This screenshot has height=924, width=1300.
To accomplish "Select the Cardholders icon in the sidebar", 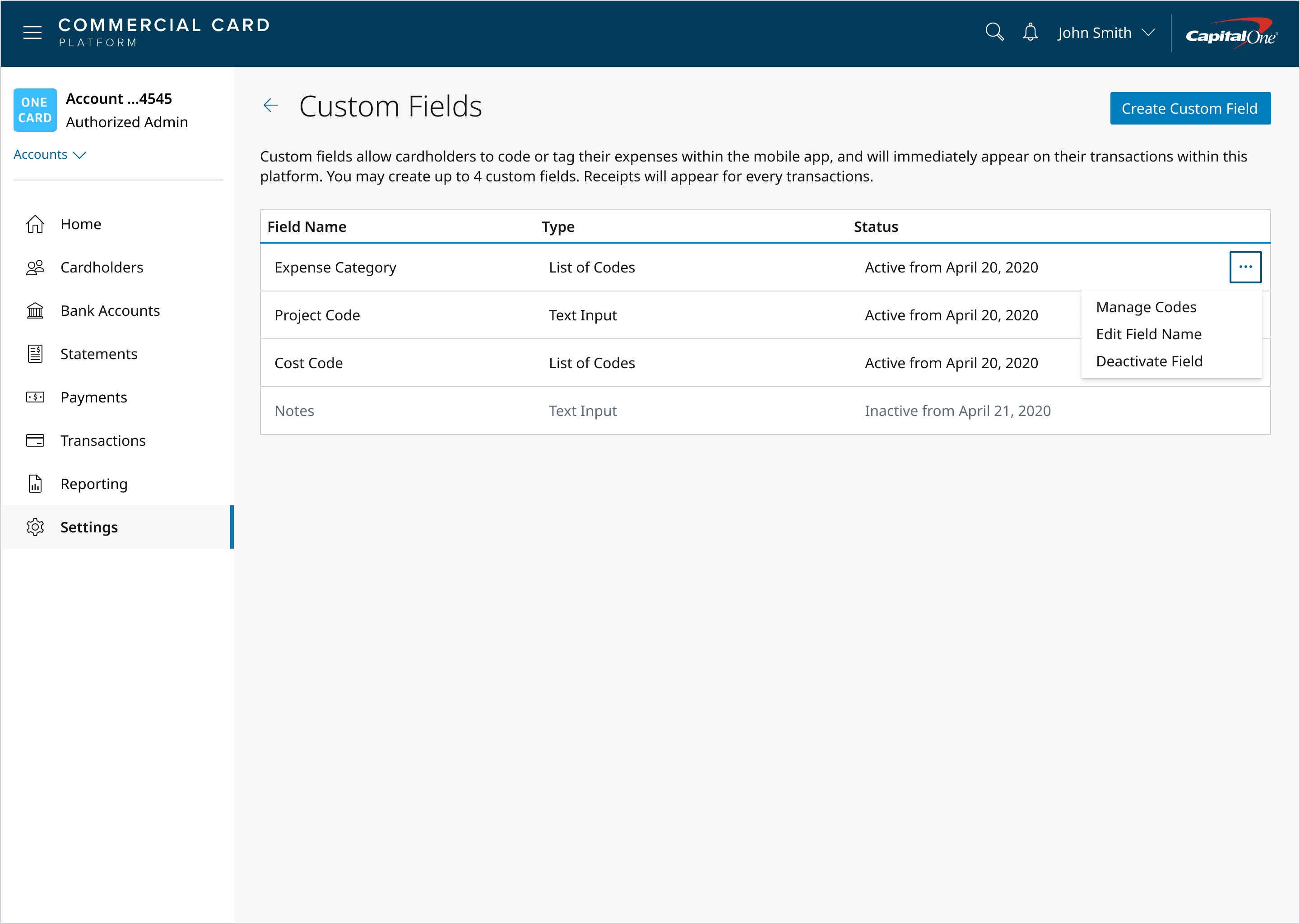I will pos(35,267).
